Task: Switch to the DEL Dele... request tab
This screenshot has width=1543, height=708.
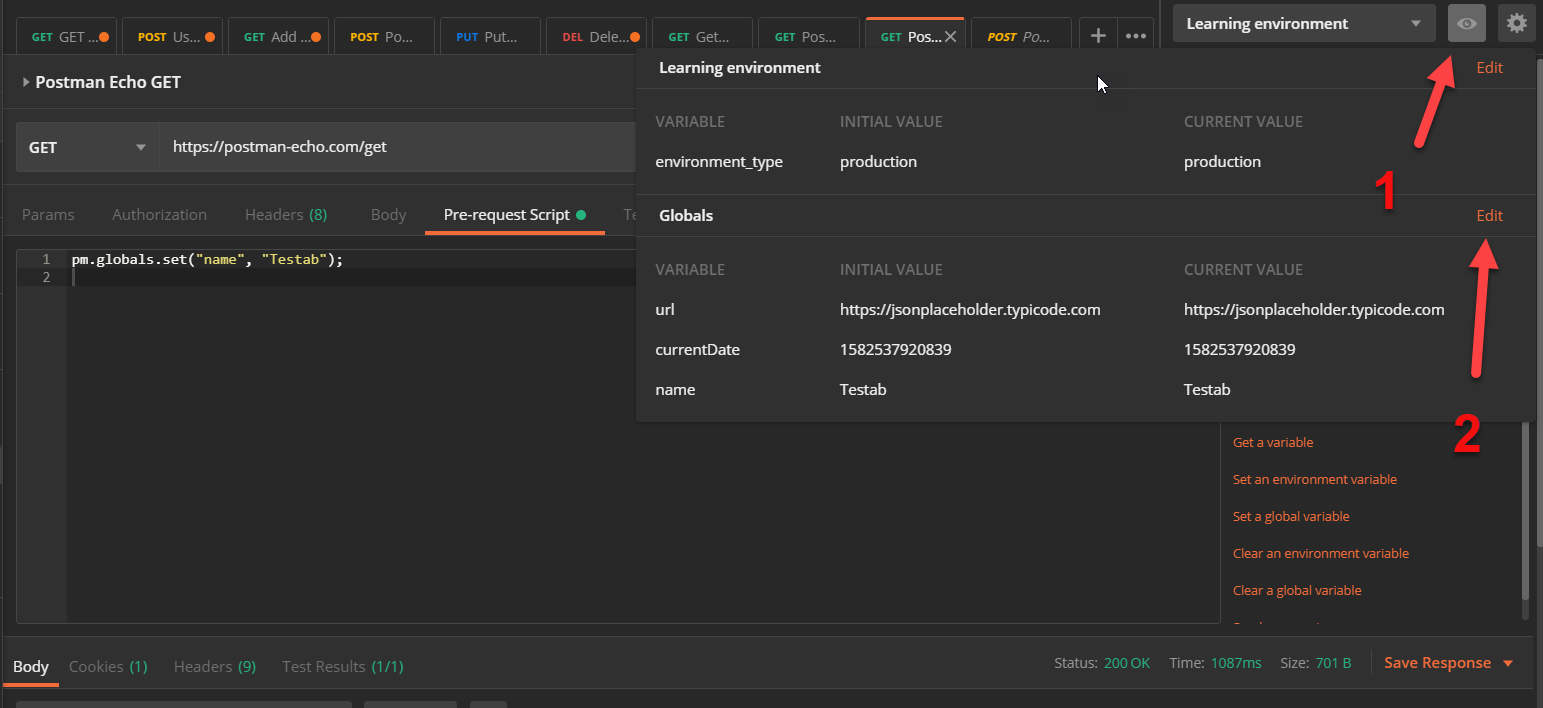Action: point(597,37)
